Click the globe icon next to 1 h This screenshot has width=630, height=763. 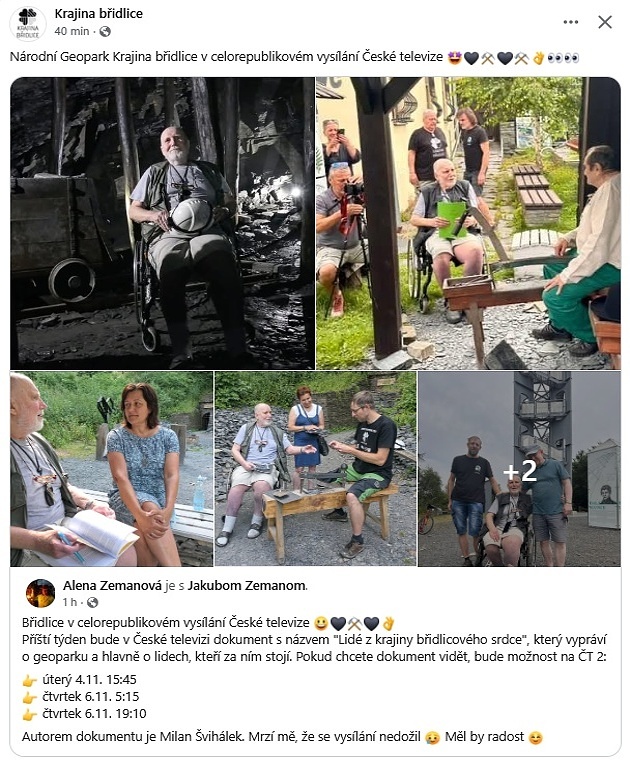(92, 602)
